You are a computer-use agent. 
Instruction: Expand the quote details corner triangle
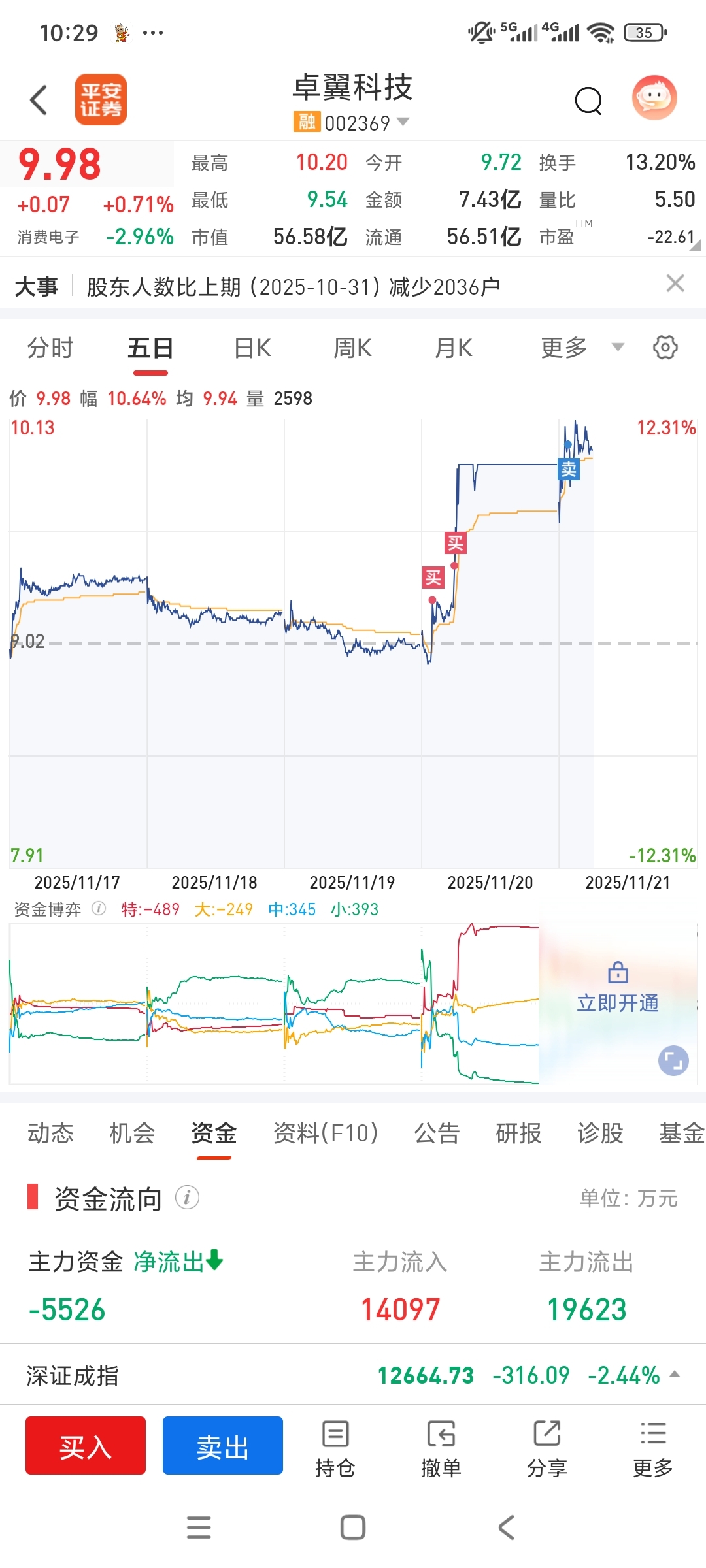point(696,246)
